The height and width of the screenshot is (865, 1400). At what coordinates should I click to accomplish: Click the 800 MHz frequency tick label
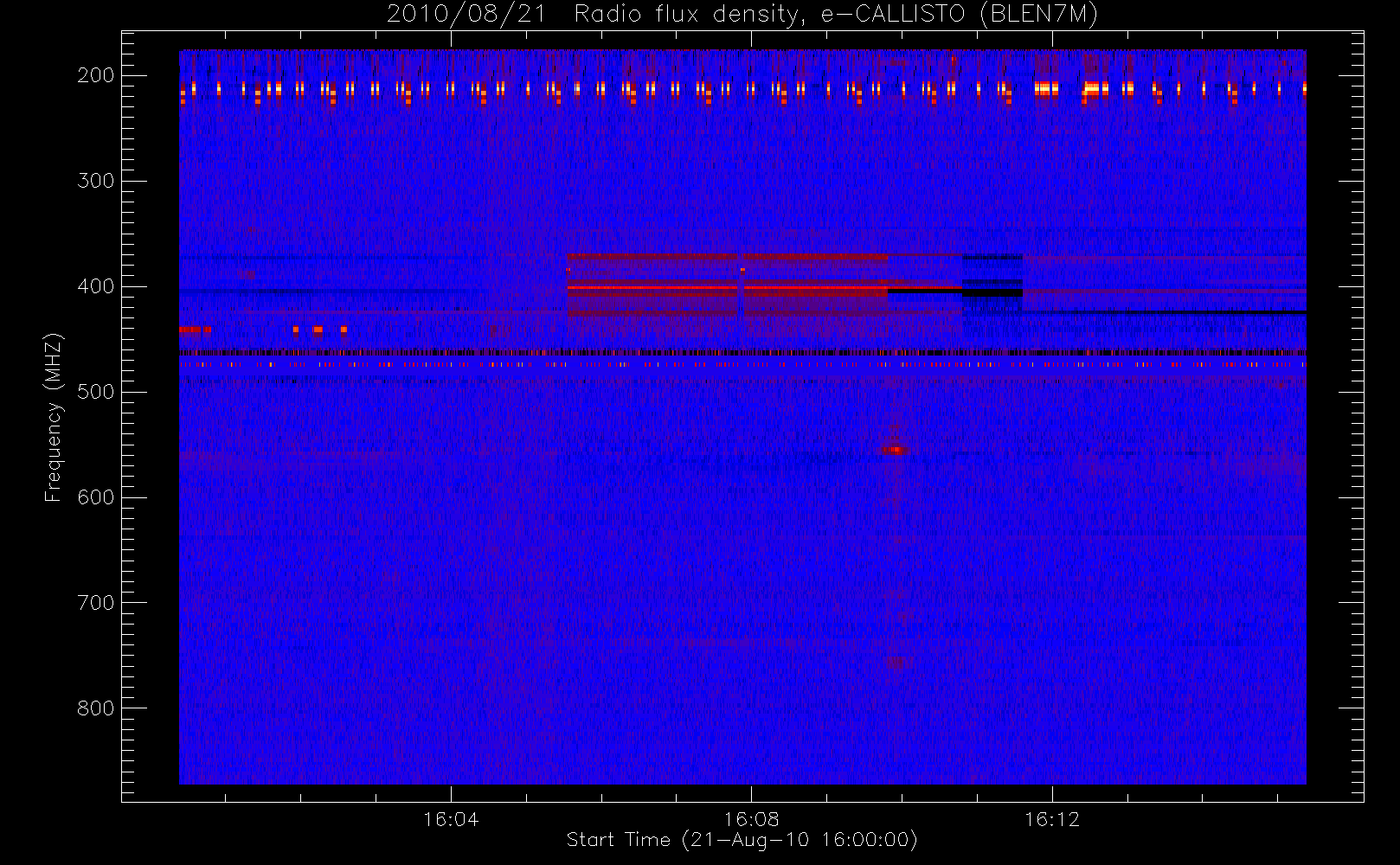[x=95, y=708]
